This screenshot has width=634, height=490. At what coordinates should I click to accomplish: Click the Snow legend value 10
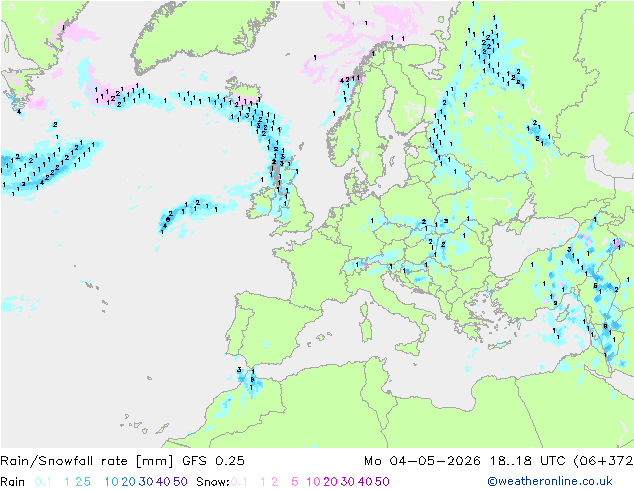(x=314, y=482)
